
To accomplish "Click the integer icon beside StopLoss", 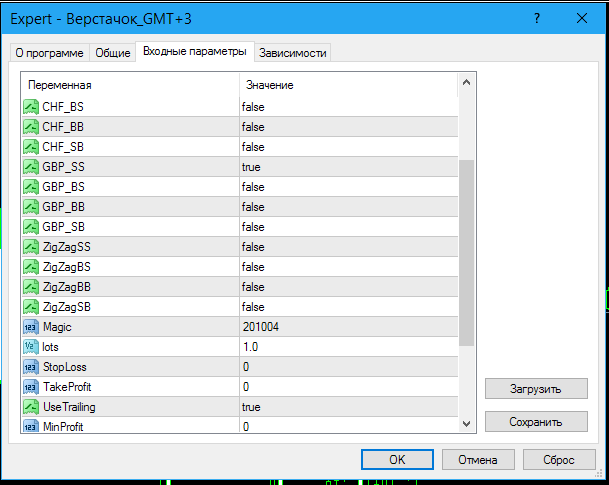I will pos(31,367).
